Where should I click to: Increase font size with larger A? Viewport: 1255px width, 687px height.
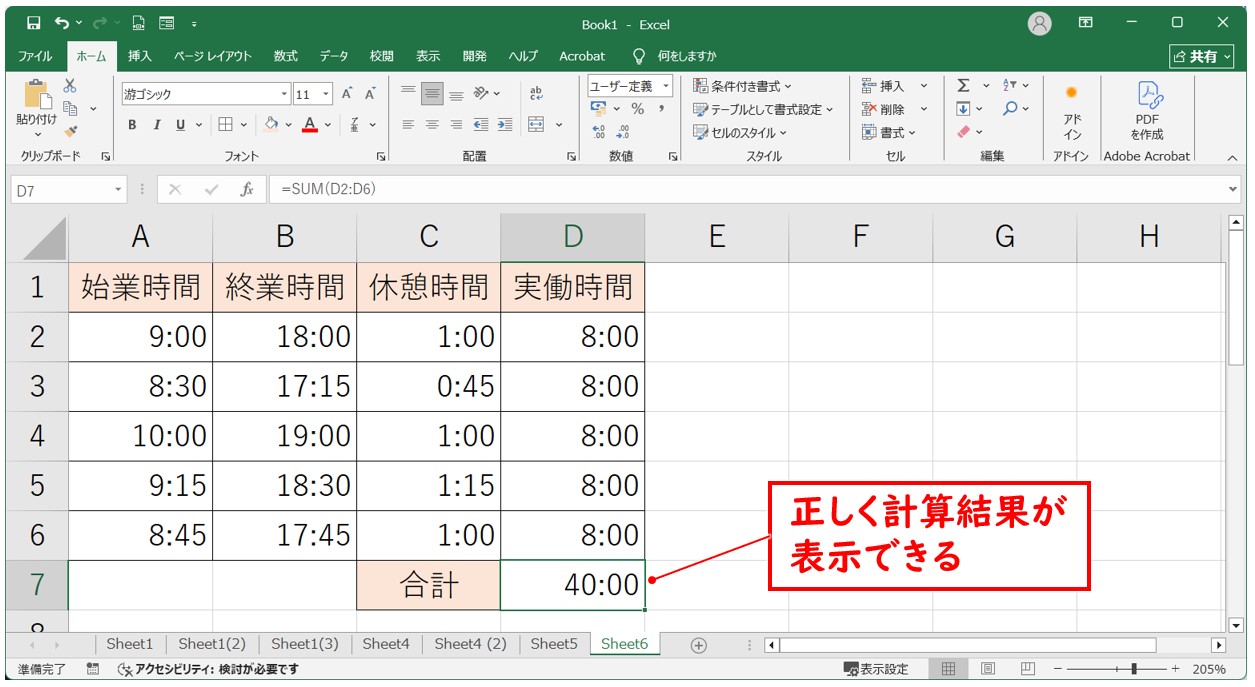point(347,94)
